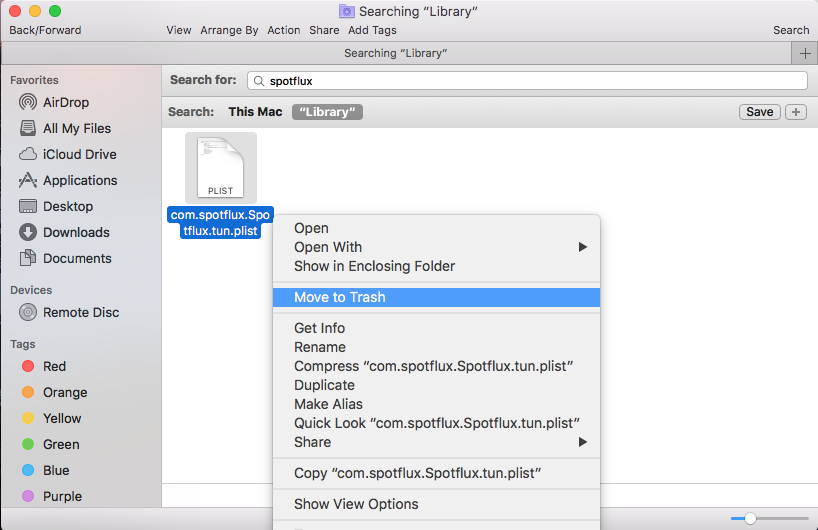Image resolution: width=818 pixels, height=530 pixels.
Task: Switch search scope to This Mac
Action: tap(255, 112)
